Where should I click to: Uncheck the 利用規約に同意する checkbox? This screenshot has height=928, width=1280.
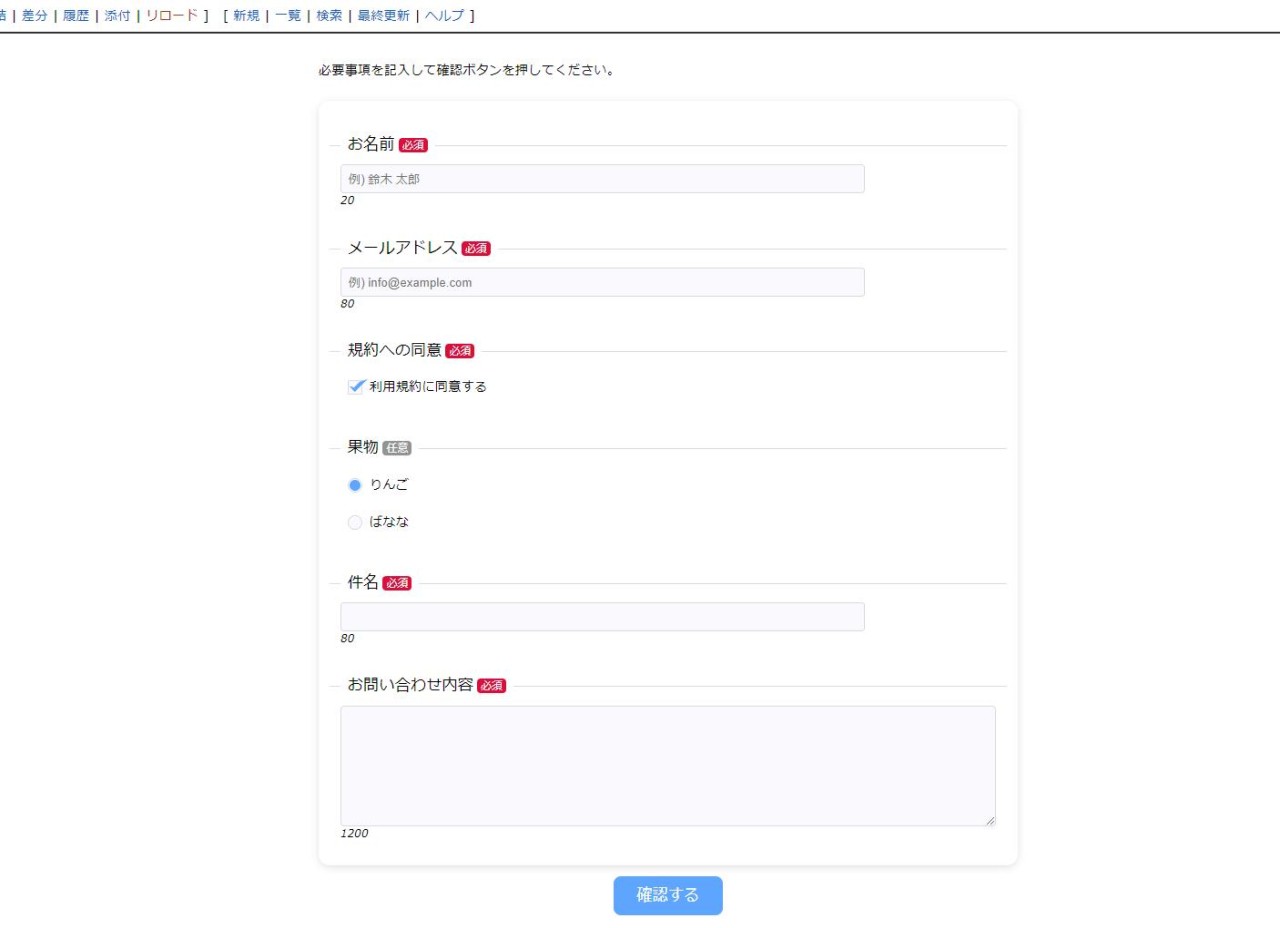pos(355,387)
